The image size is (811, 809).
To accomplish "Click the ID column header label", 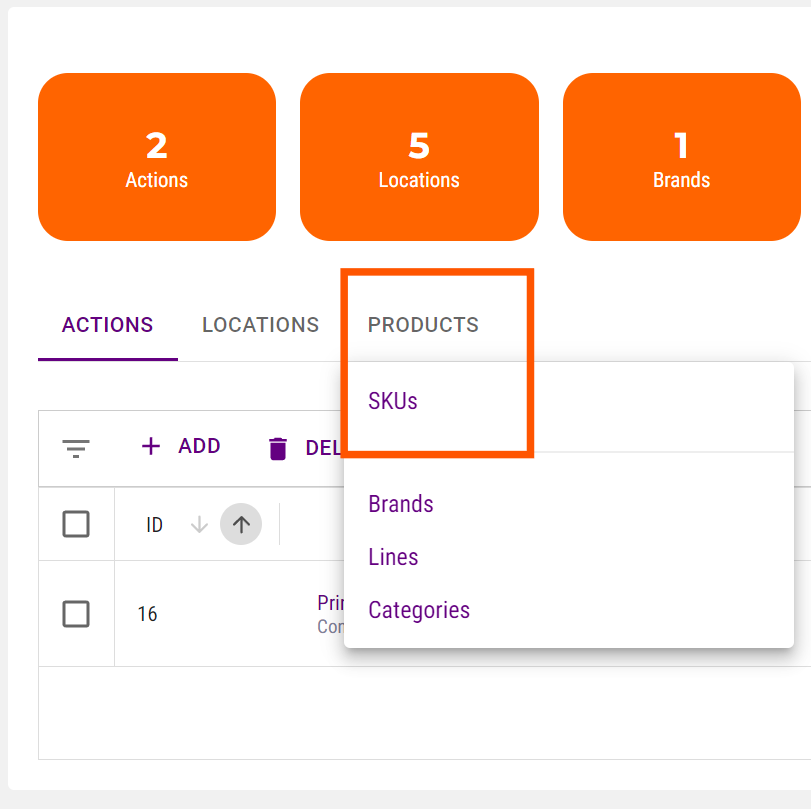I will pos(154,525).
